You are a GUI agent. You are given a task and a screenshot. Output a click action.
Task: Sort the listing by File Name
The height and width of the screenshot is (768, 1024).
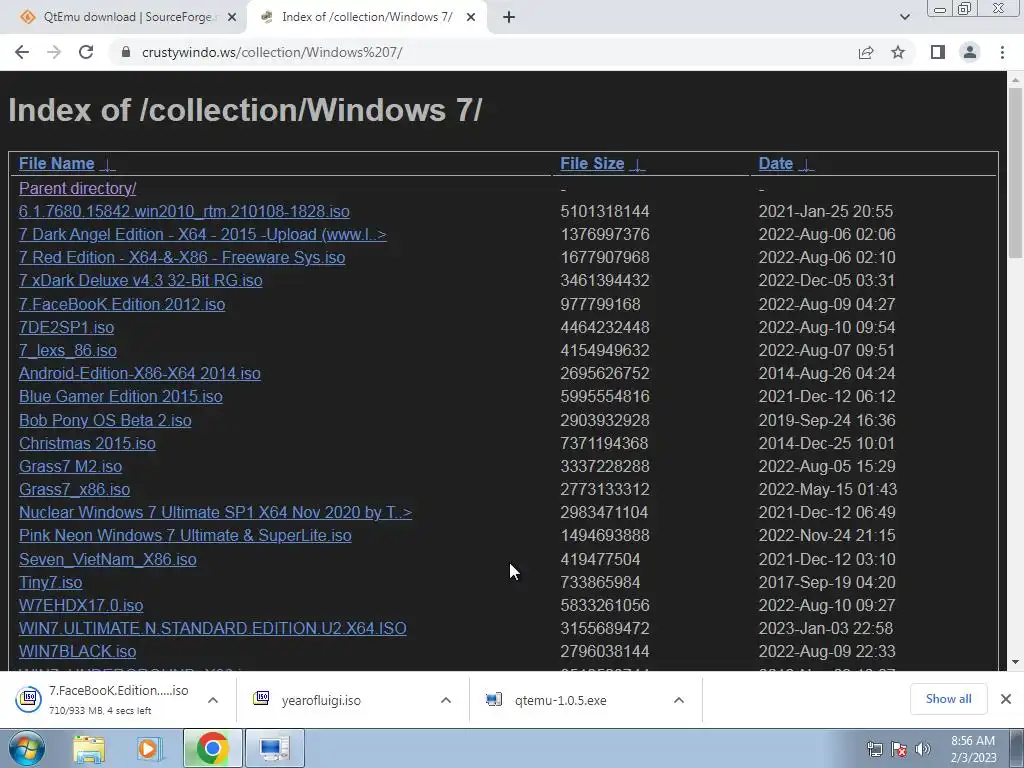coord(57,163)
